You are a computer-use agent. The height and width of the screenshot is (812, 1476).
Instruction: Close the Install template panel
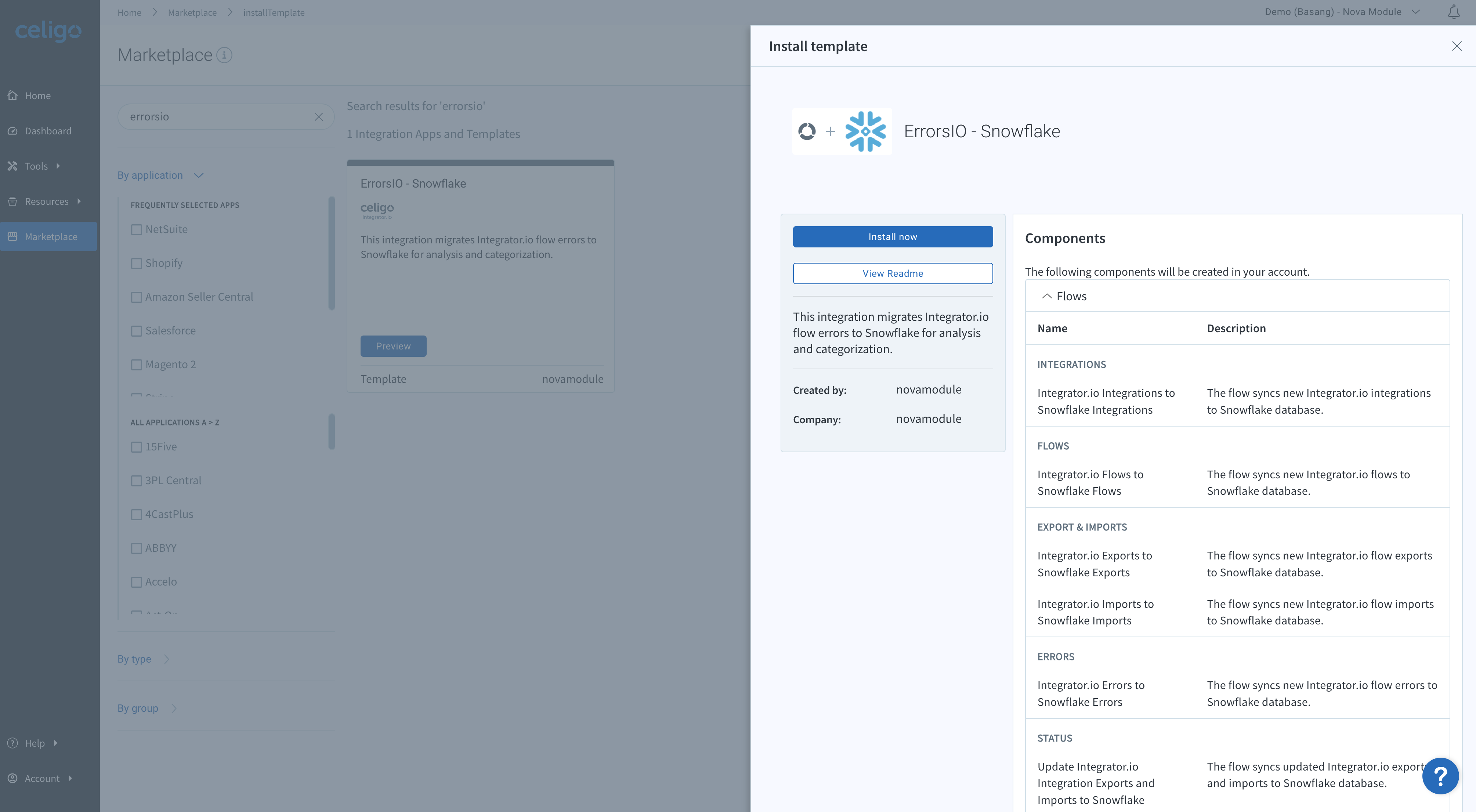(1457, 46)
